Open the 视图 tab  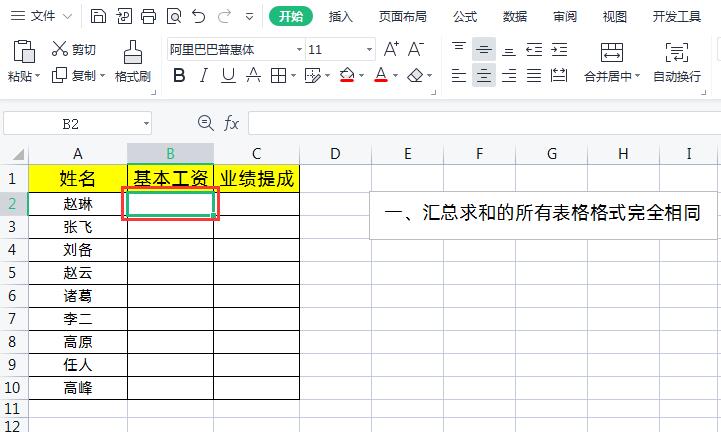click(615, 17)
